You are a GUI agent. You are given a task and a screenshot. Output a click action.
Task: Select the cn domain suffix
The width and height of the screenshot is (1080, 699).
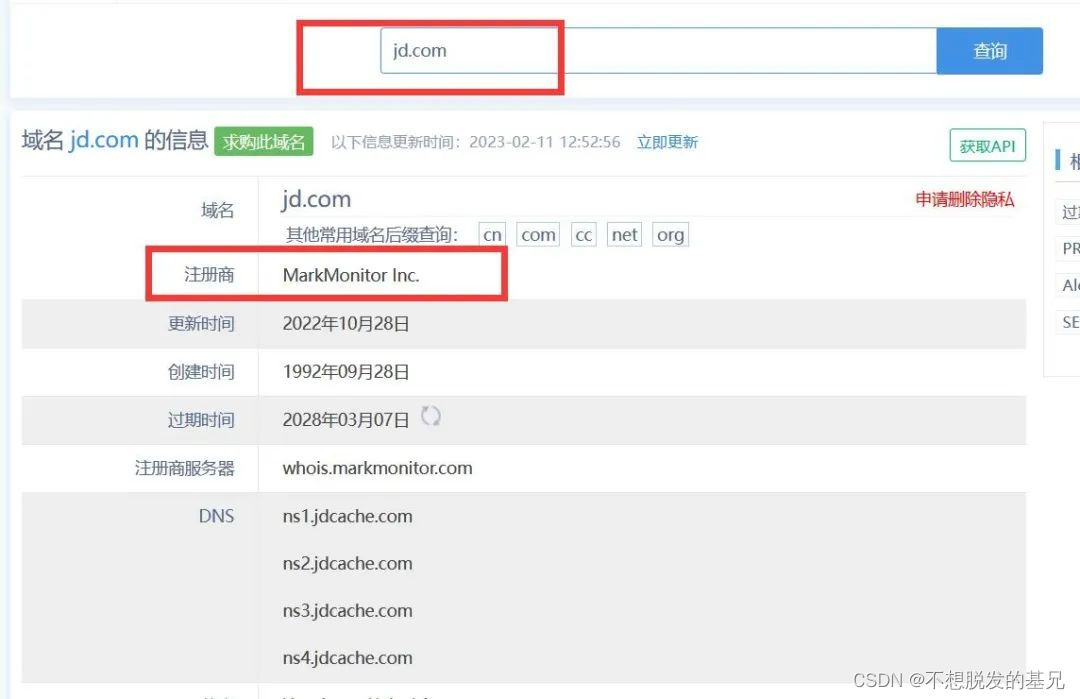coord(492,235)
